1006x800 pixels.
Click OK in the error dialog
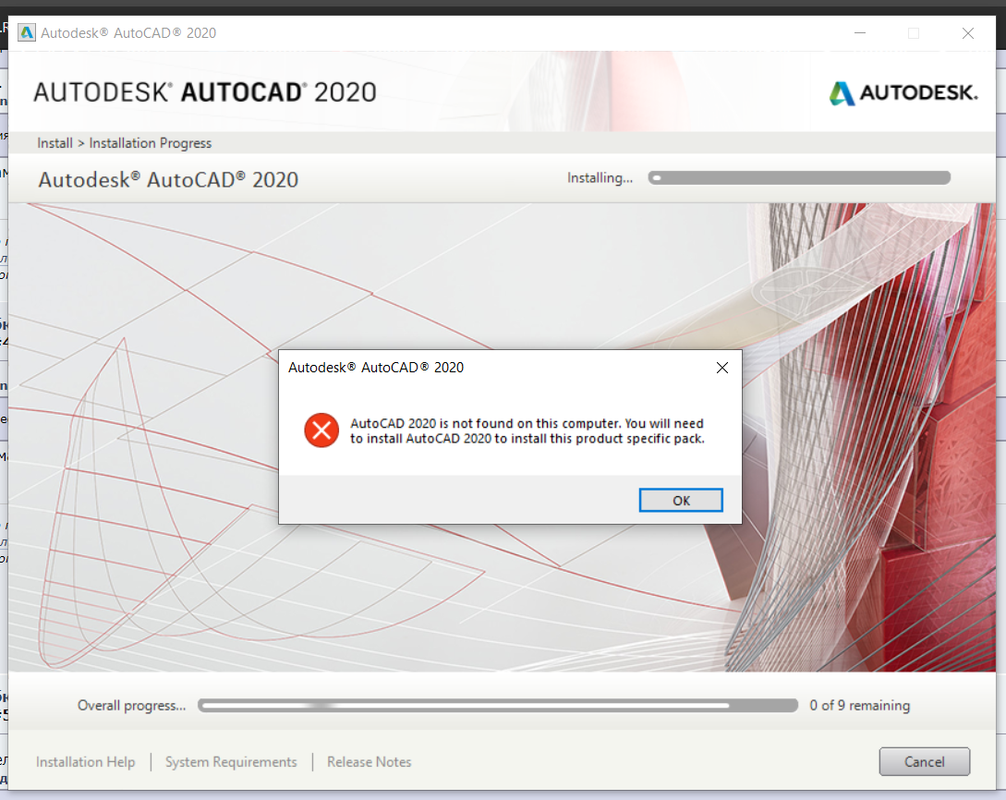click(x=681, y=500)
